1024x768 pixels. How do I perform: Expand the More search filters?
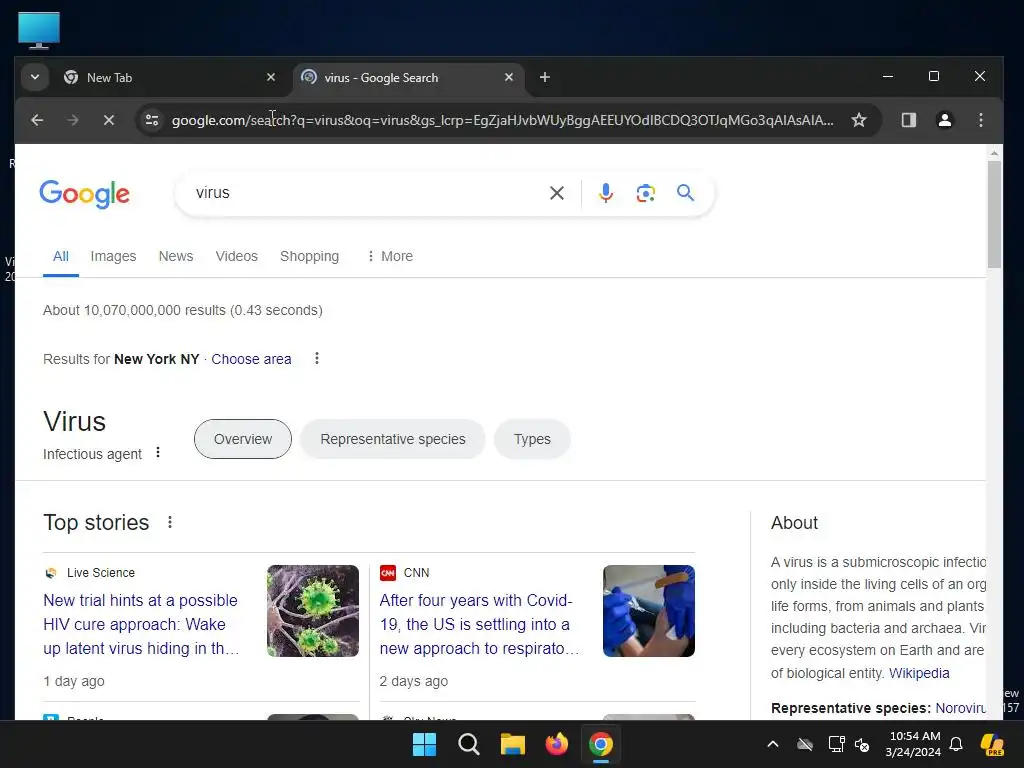(x=390, y=256)
